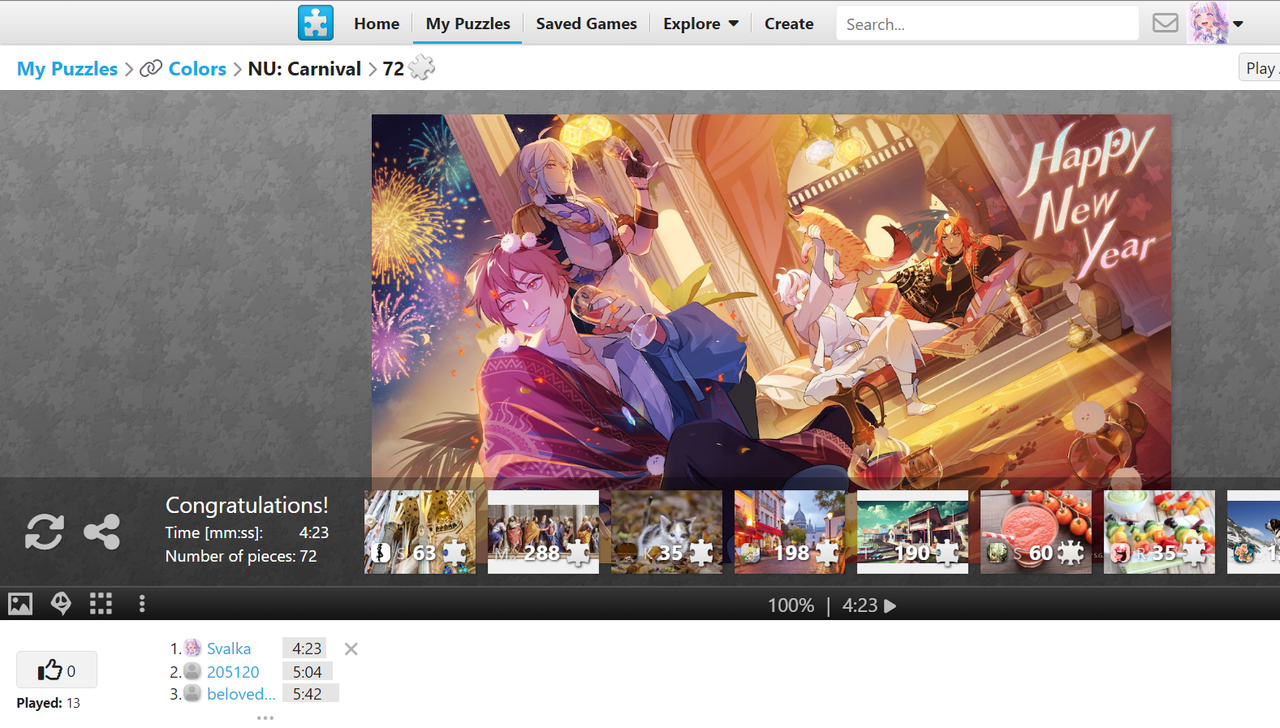Screen dimensions: 1280x728
Task: Click the 100% progress text
Action: pos(791,605)
